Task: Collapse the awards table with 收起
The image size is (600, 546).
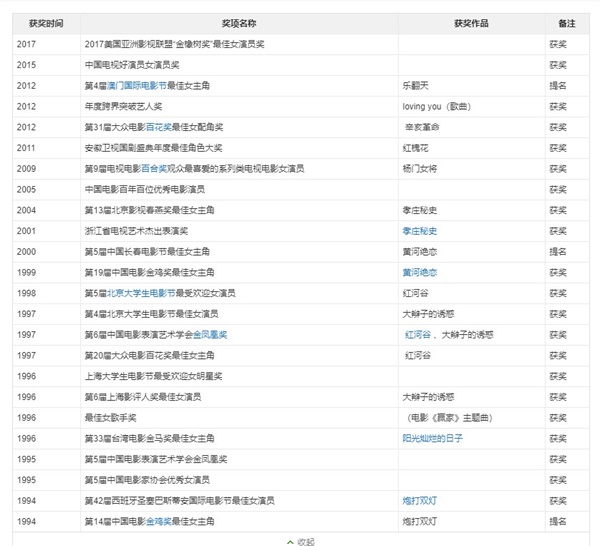Action: pyautogui.click(x=306, y=540)
